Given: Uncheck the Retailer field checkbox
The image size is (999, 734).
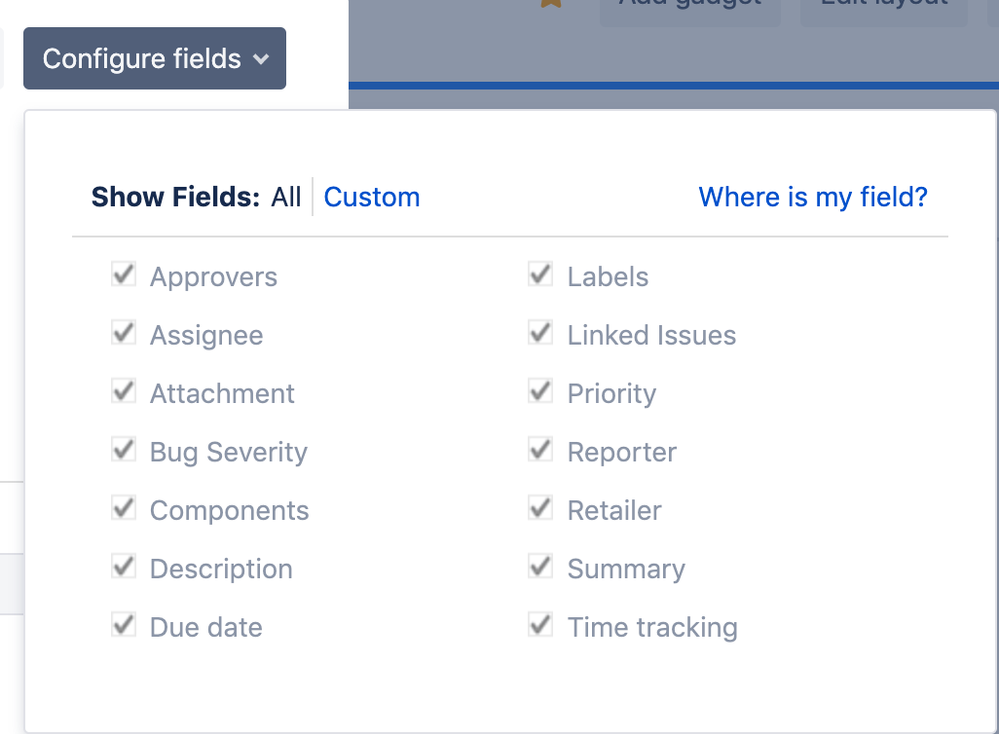Looking at the screenshot, I should pos(541,509).
